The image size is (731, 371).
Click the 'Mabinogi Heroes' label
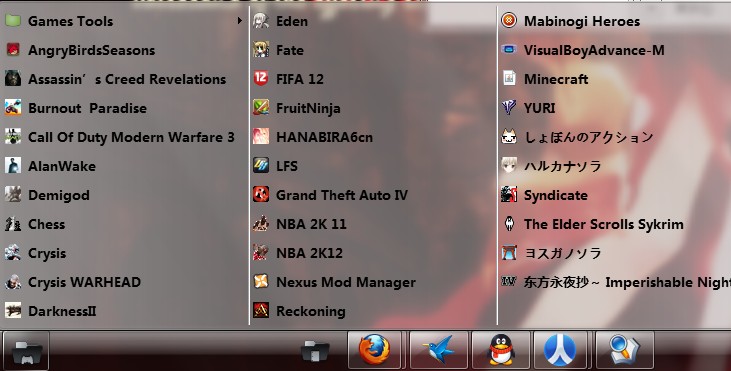coord(582,21)
